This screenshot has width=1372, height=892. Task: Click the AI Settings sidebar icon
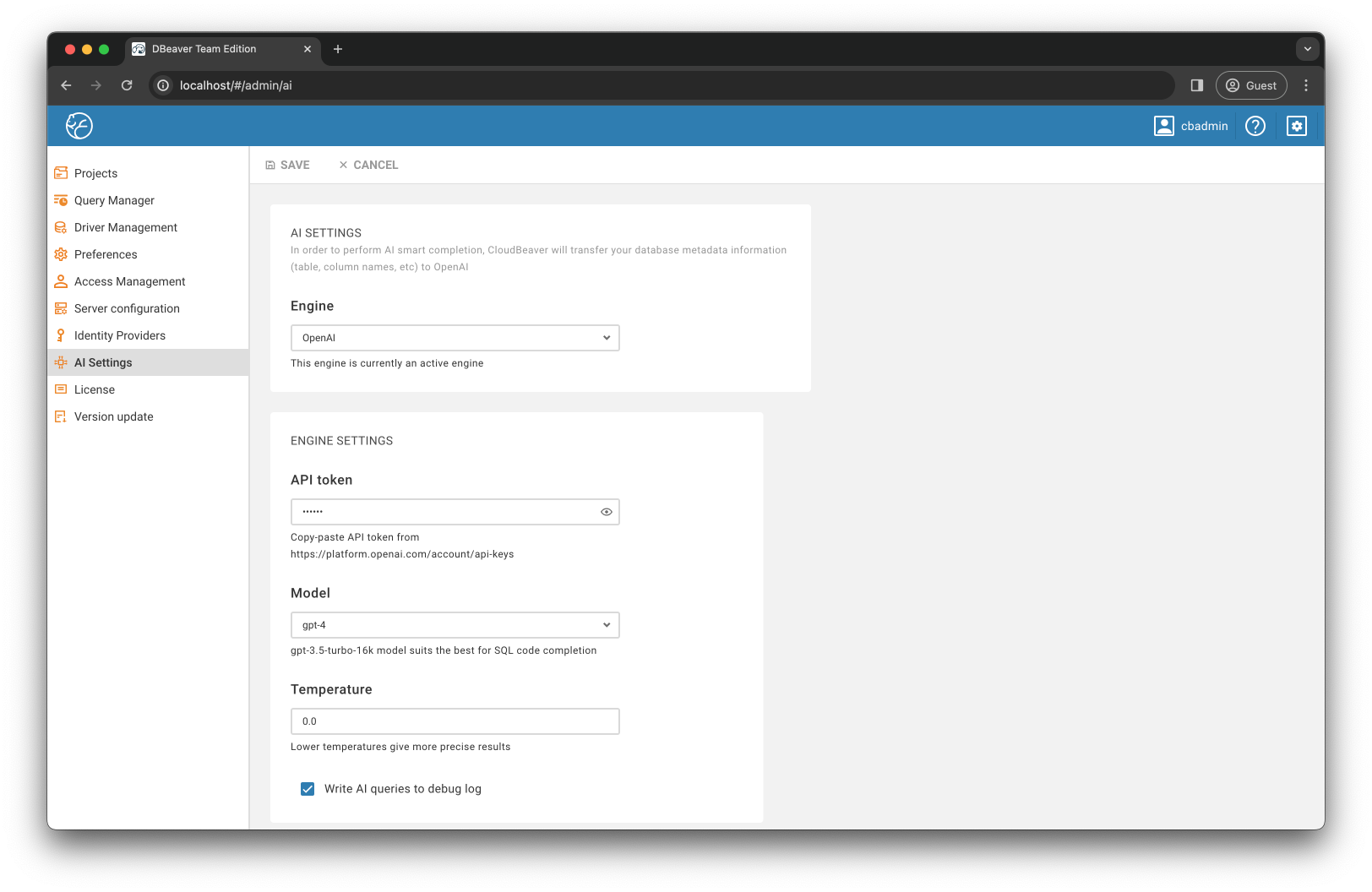click(61, 362)
